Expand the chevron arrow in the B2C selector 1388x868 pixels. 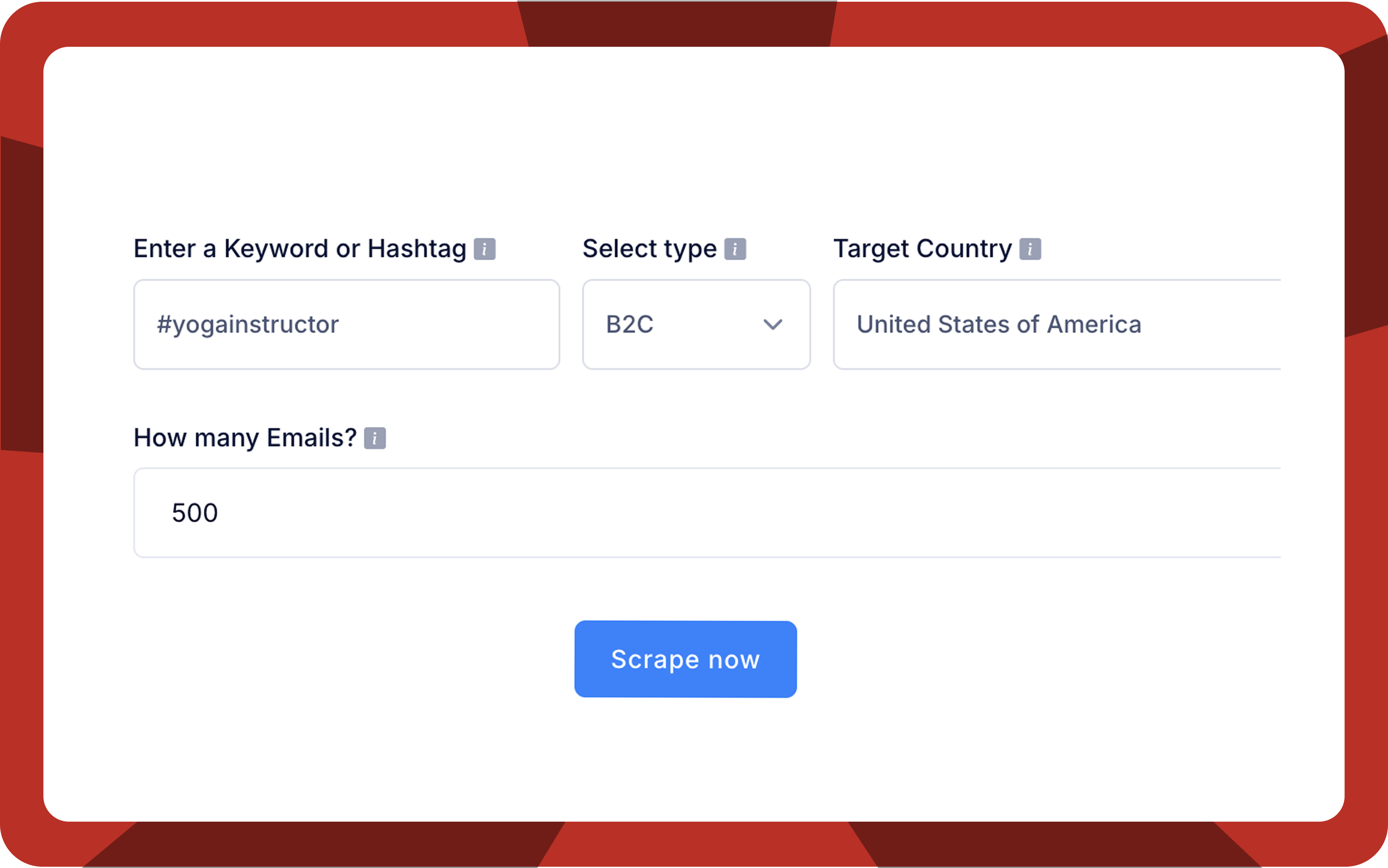pos(773,325)
